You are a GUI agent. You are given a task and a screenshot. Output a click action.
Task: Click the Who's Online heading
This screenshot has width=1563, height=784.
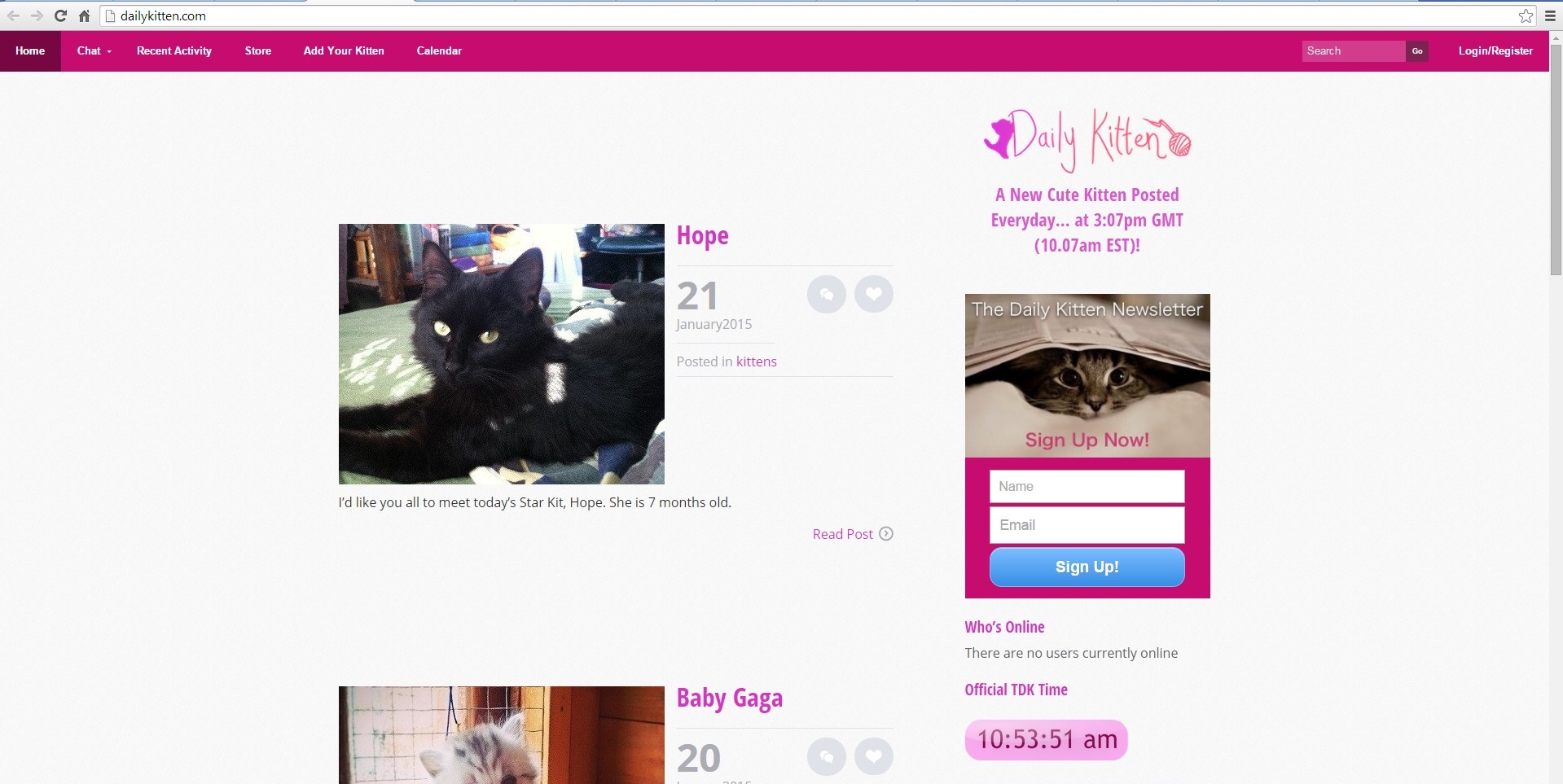(x=1004, y=627)
